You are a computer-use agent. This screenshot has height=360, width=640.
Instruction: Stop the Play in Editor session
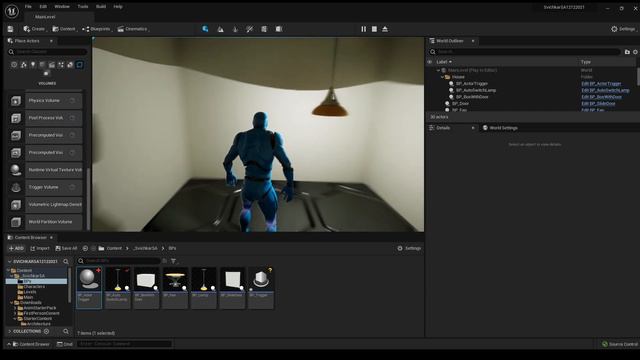pyautogui.click(x=374, y=29)
